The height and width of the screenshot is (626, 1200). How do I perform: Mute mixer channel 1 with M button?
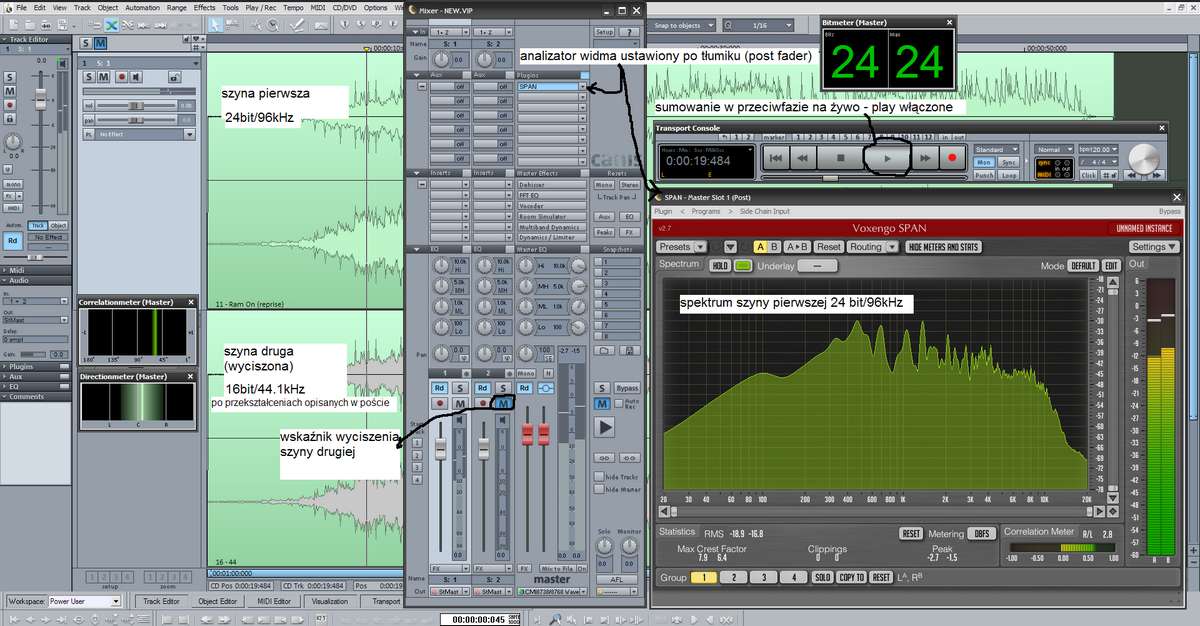(459, 403)
